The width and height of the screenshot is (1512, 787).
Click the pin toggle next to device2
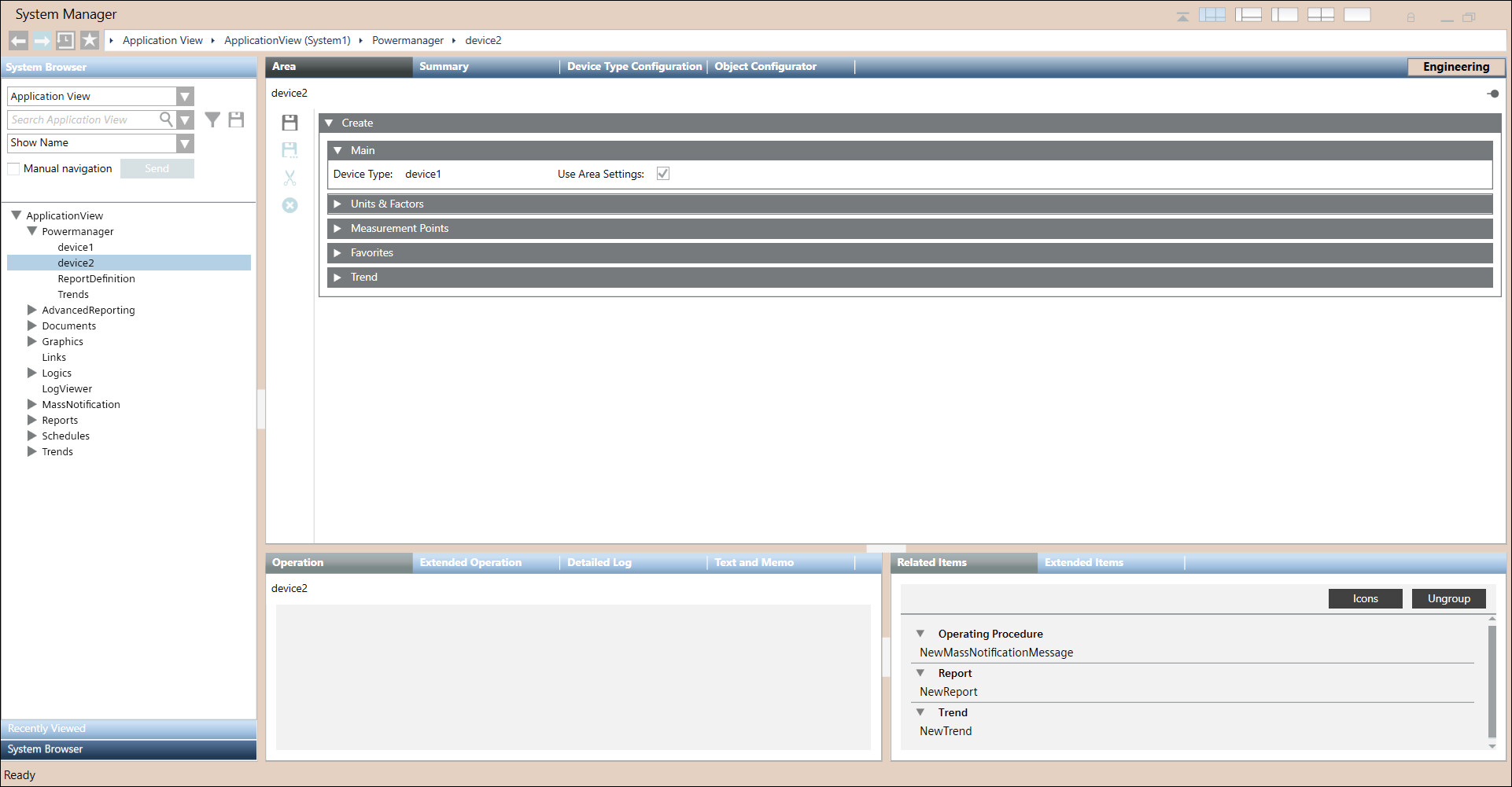tap(1492, 94)
